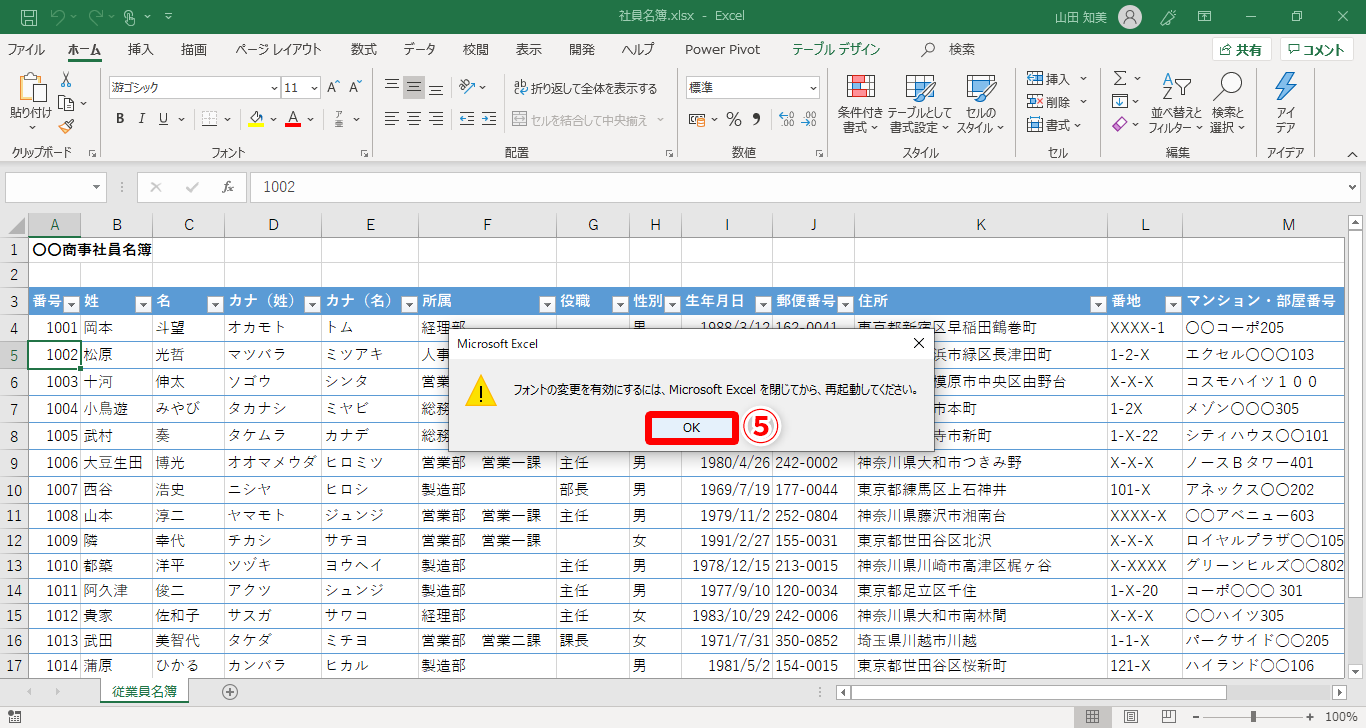Image resolution: width=1366 pixels, height=728 pixels.
Task: Apply the red font color
Action: point(293,119)
